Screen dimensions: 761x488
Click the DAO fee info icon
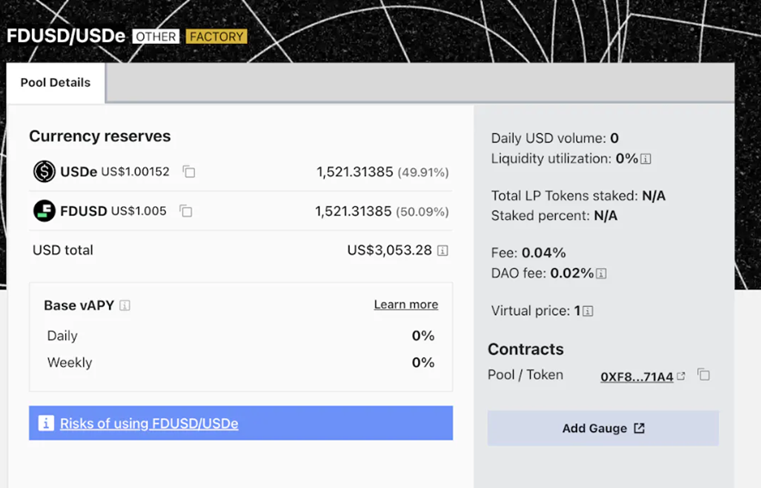click(601, 273)
